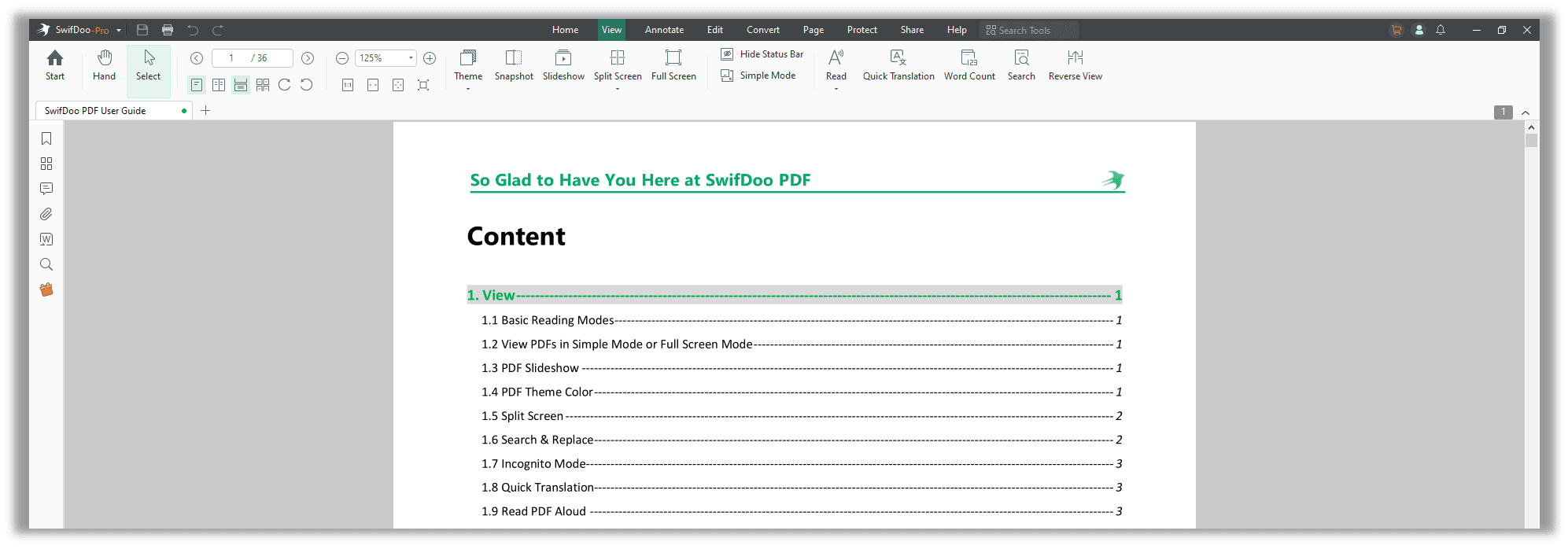Set zoom to actual size 1:1
The image size is (1568, 549).
tap(348, 85)
